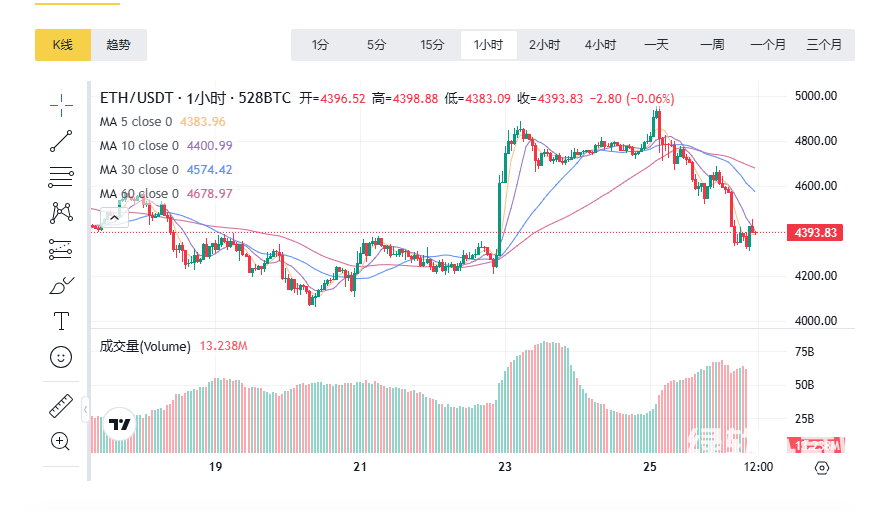
Task: Click the zoom in magnifier tool
Action: point(61,441)
